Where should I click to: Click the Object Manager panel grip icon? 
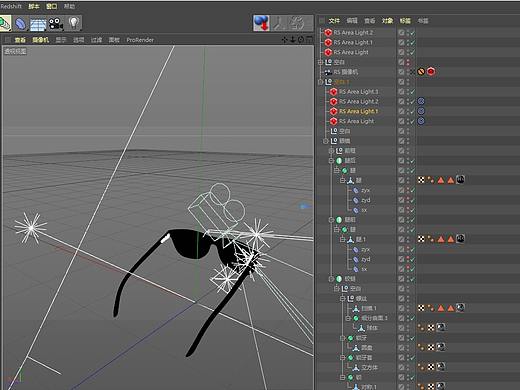(x=321, y=21)
